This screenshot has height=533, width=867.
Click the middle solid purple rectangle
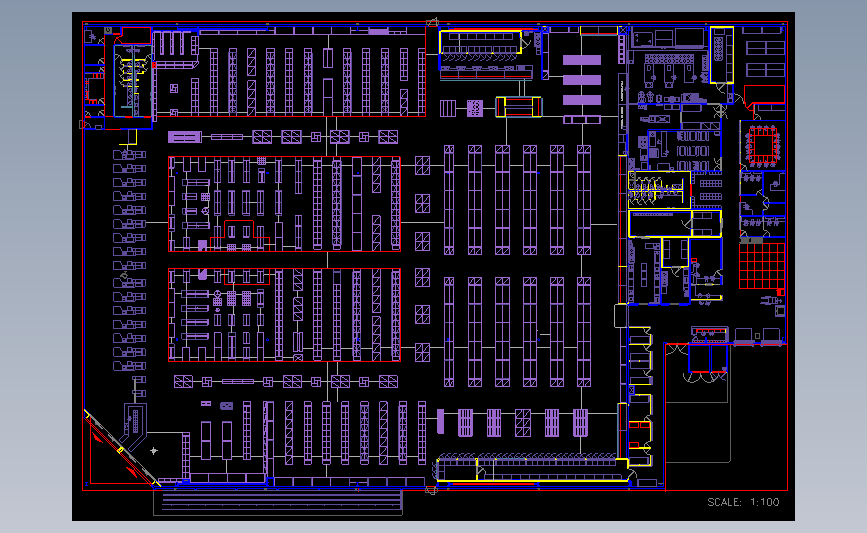582,80
